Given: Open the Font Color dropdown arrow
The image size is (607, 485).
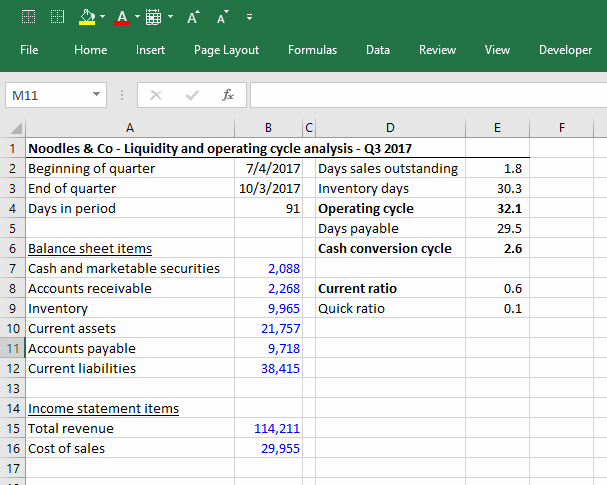Looking at the screenshot, I should coord(136,16).
